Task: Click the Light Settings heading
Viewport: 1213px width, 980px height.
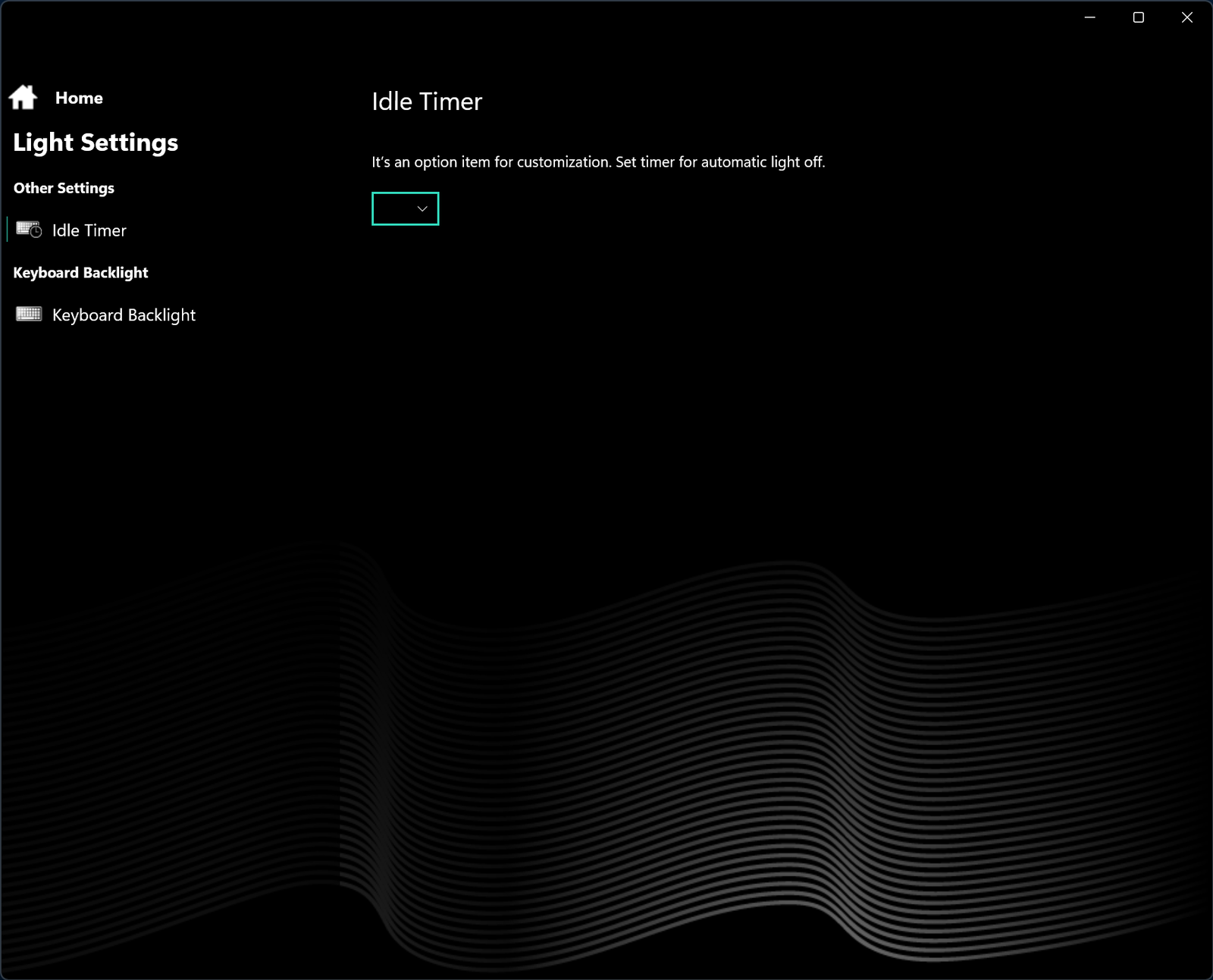Action: click(x=96, y=142)
